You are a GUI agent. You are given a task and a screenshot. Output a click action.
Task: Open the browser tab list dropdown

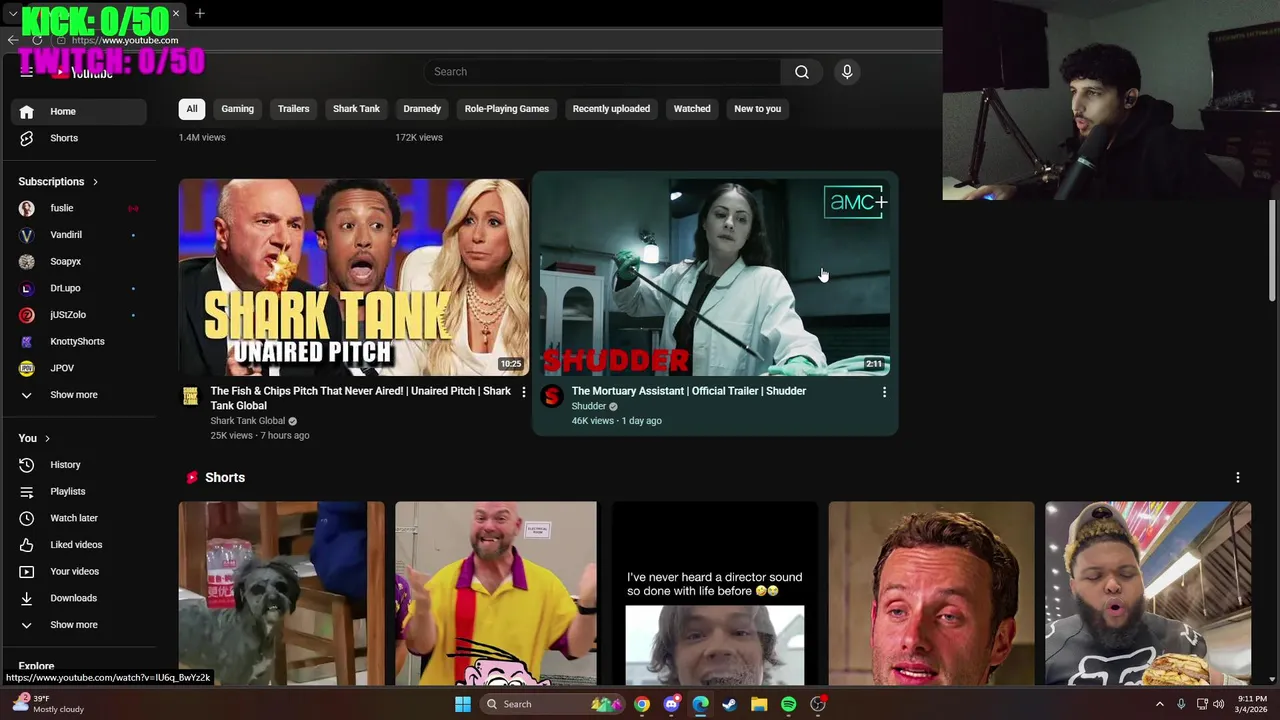tap(12, 14)
